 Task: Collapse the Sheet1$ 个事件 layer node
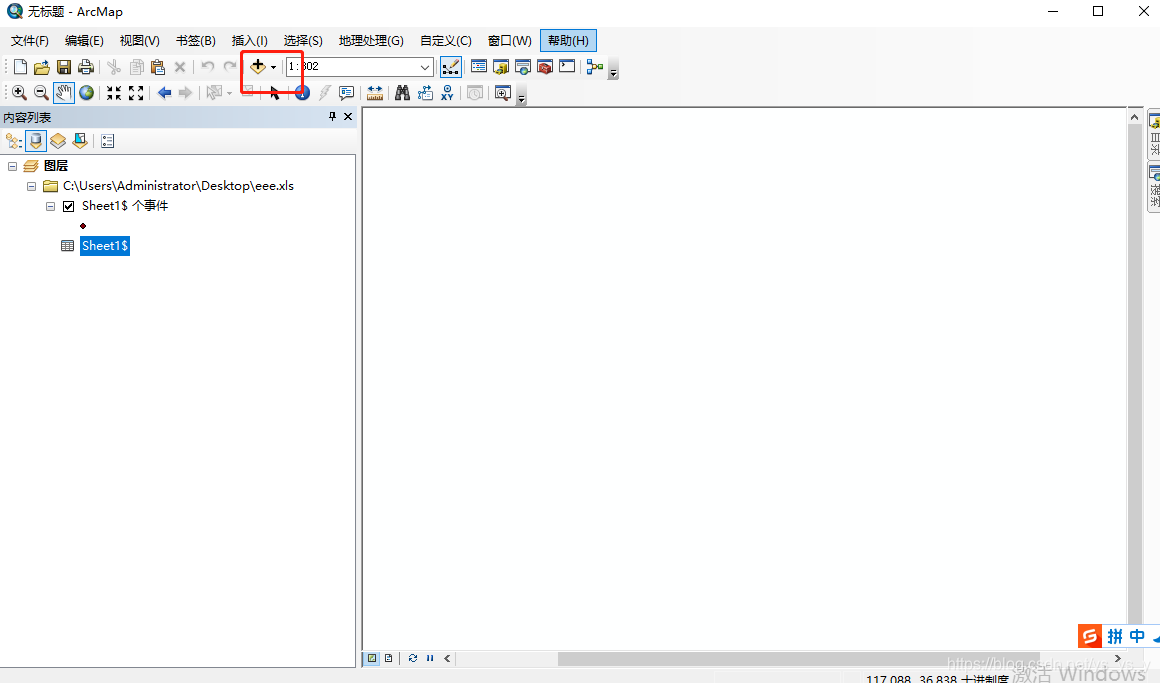(50, 206)
